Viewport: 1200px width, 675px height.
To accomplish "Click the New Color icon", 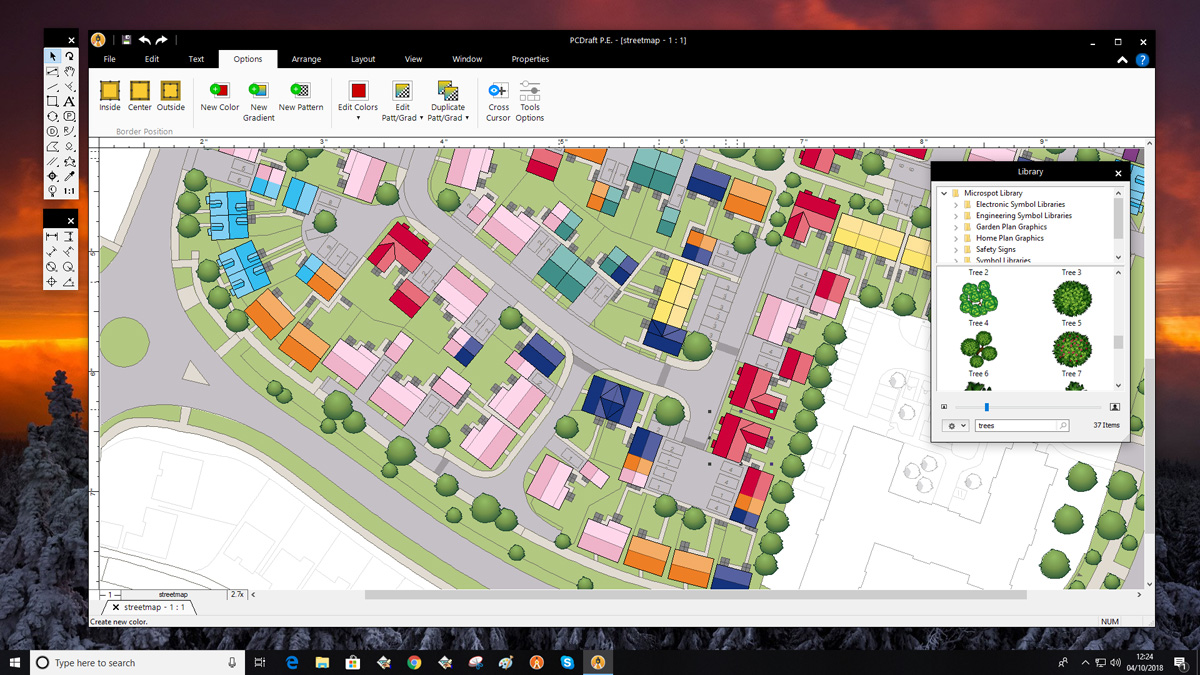I will click(219, 92).
